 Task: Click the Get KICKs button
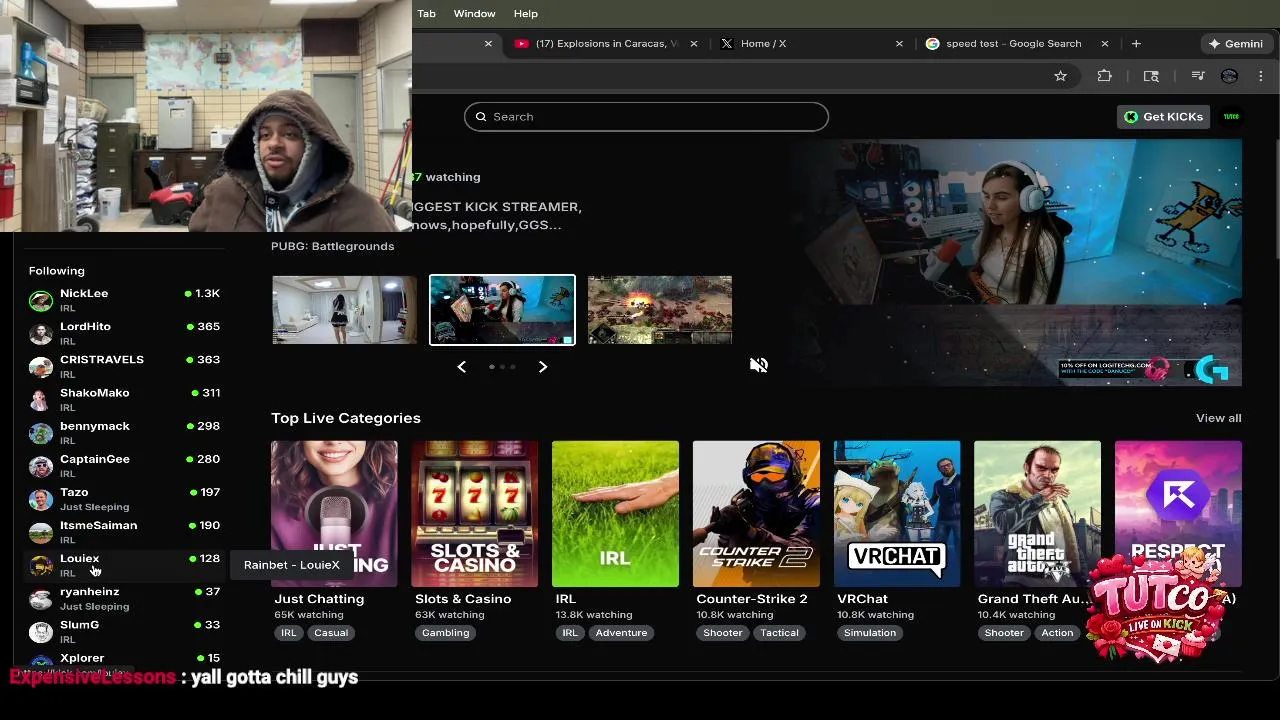[x=1164, y=117]
